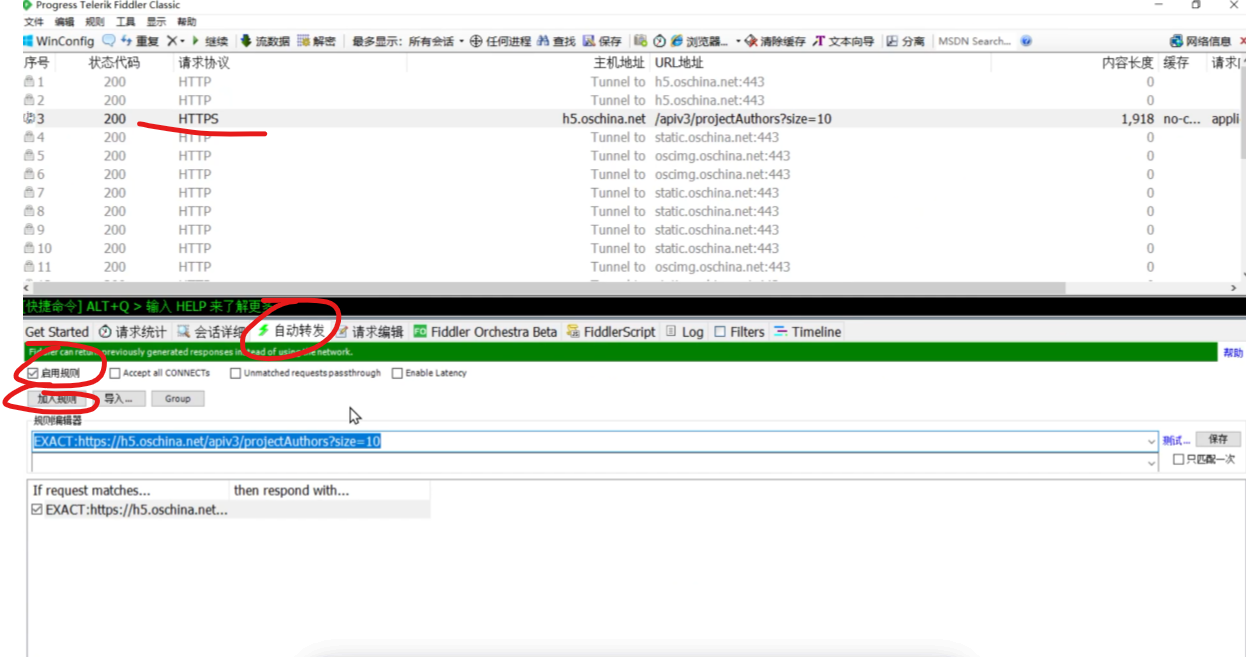The height and width of the screenshot is (657, 1246).
Task: Select session 3 HTTPS h5.oschina.net row
Action: pos(630,118)
